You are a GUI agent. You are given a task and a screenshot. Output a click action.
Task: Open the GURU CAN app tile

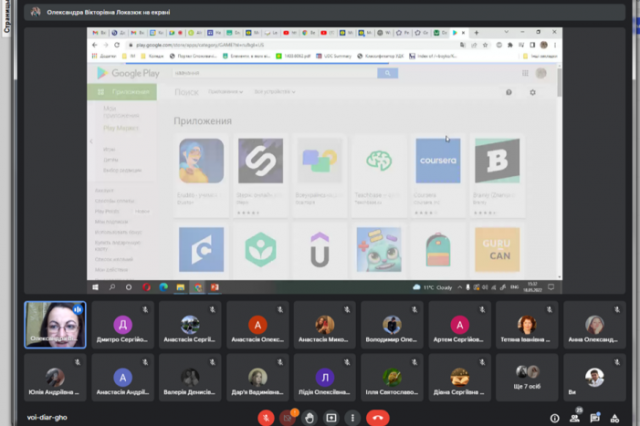497,249
